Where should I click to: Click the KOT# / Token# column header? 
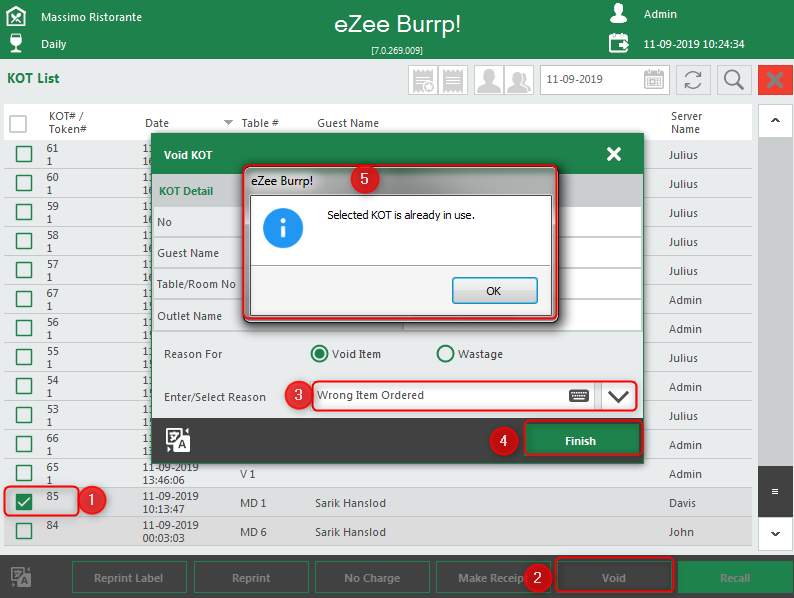tap(67, 123)
